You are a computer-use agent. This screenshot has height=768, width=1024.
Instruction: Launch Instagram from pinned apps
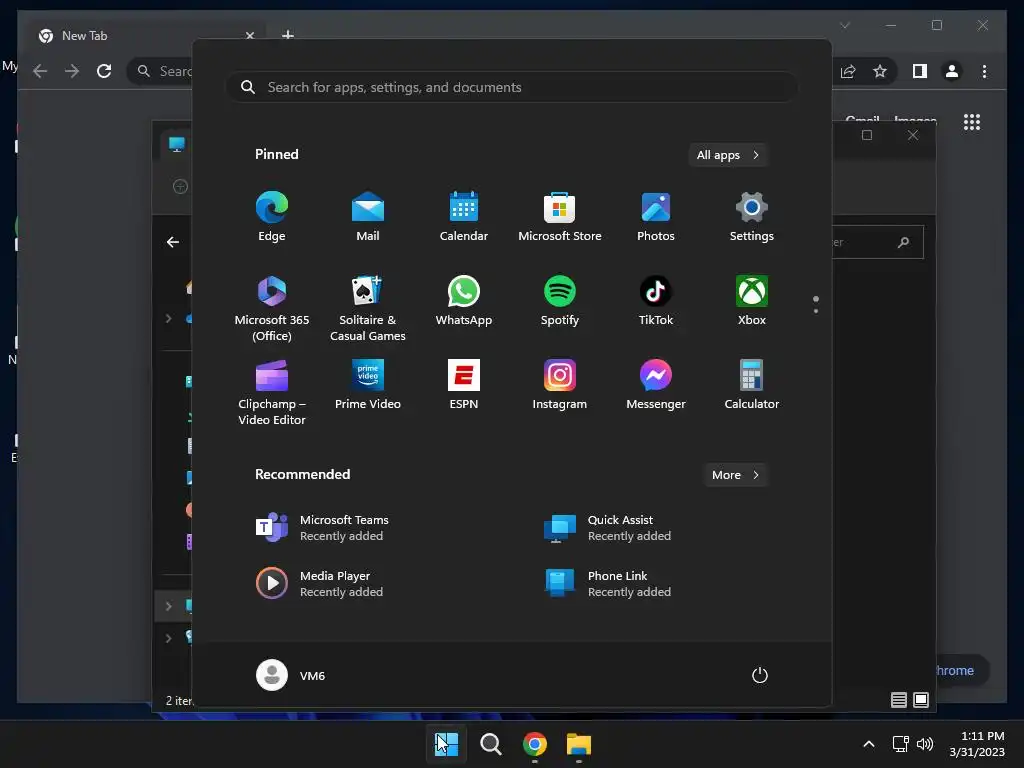[560, 385]
